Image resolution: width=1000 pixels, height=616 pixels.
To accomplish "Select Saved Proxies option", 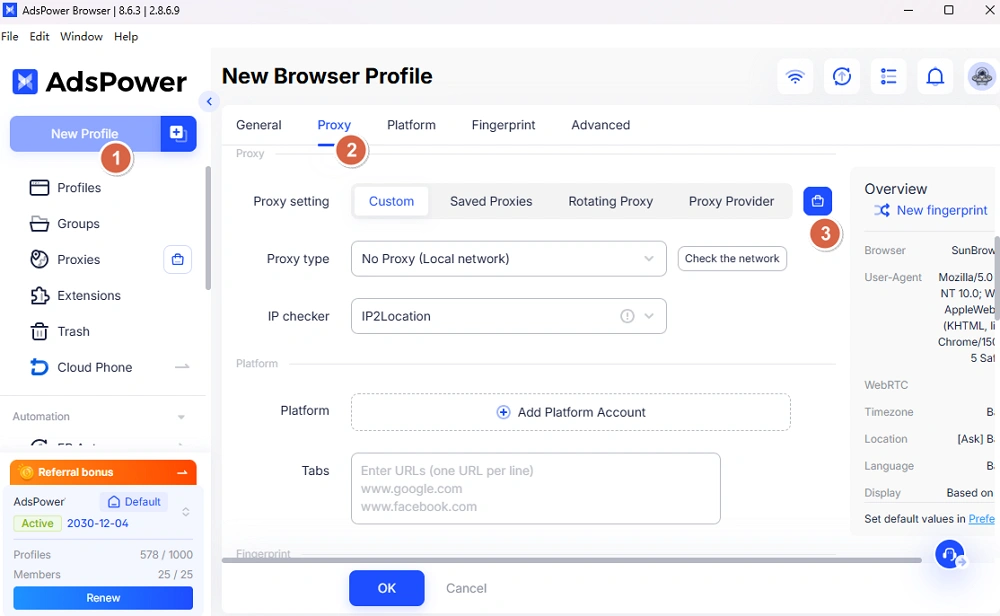I will coord(491,202).
